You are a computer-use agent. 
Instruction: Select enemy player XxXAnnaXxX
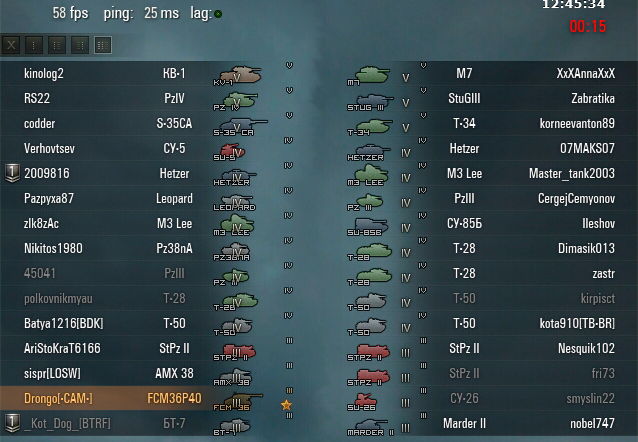tap(586, 74)
